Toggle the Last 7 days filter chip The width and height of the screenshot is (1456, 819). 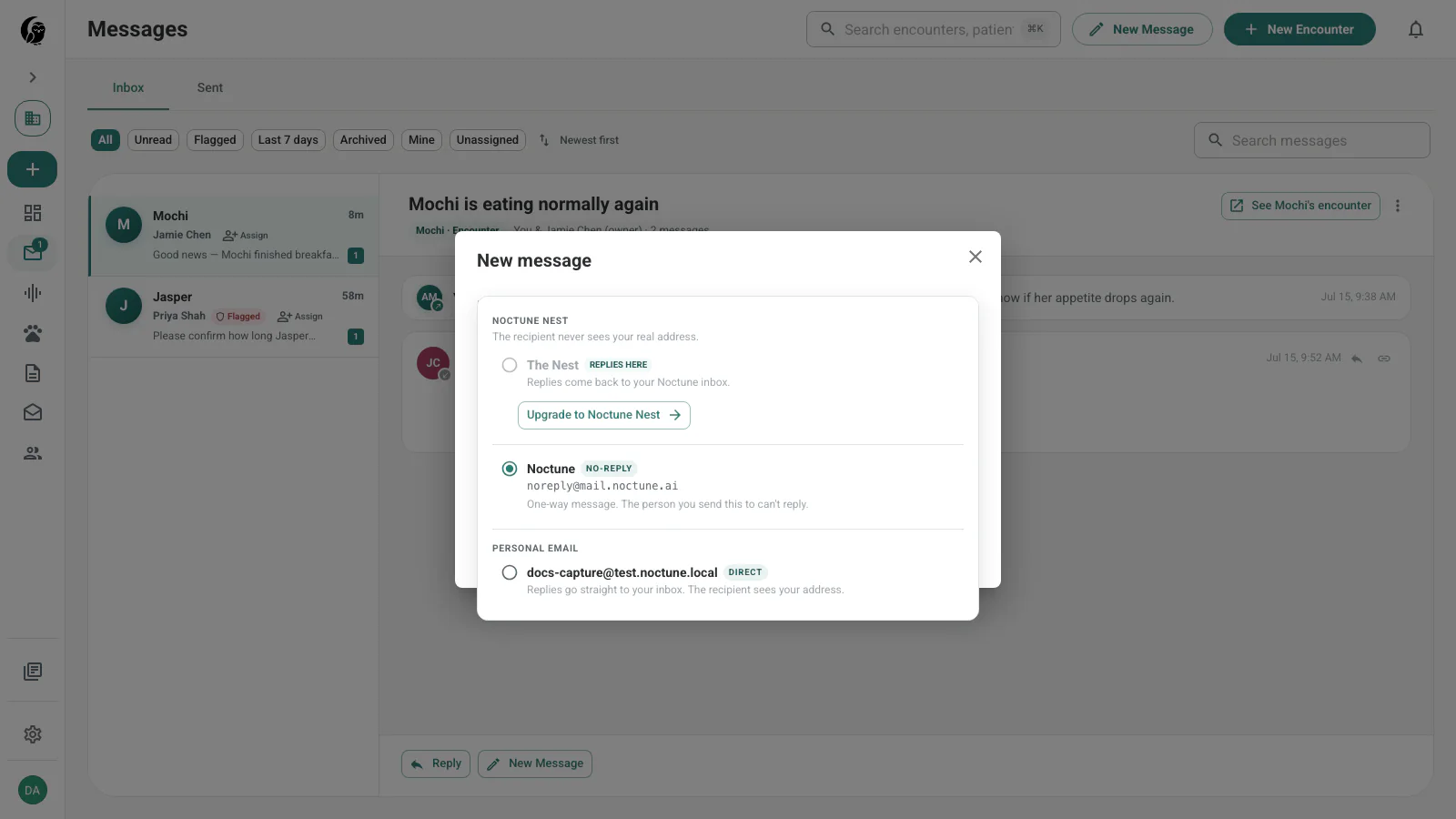(288, 140)
